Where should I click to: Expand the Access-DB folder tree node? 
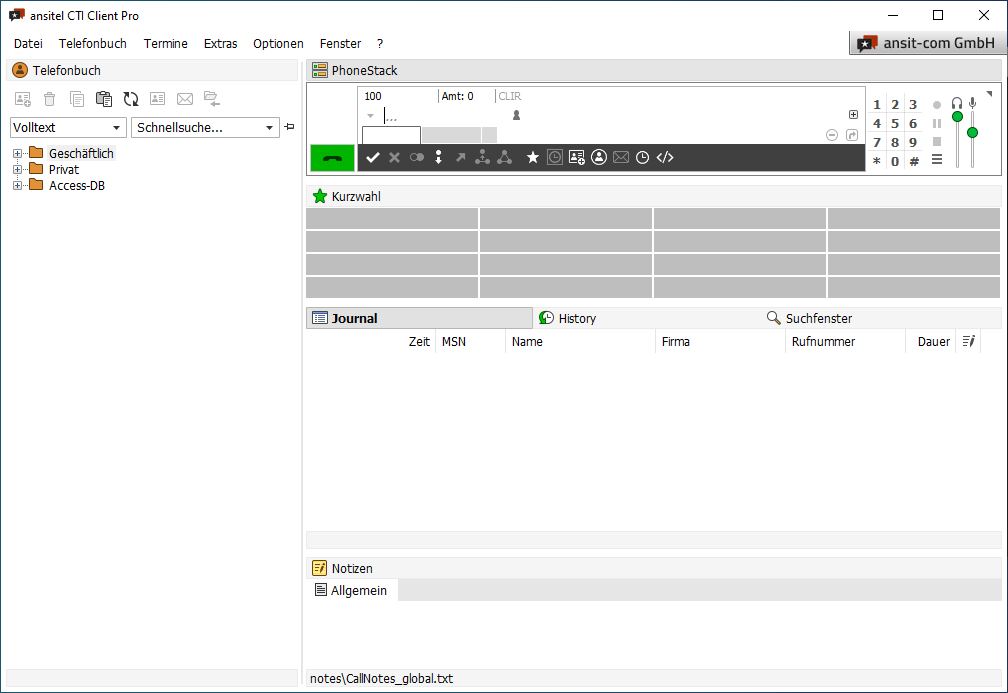tap(17, 185)
